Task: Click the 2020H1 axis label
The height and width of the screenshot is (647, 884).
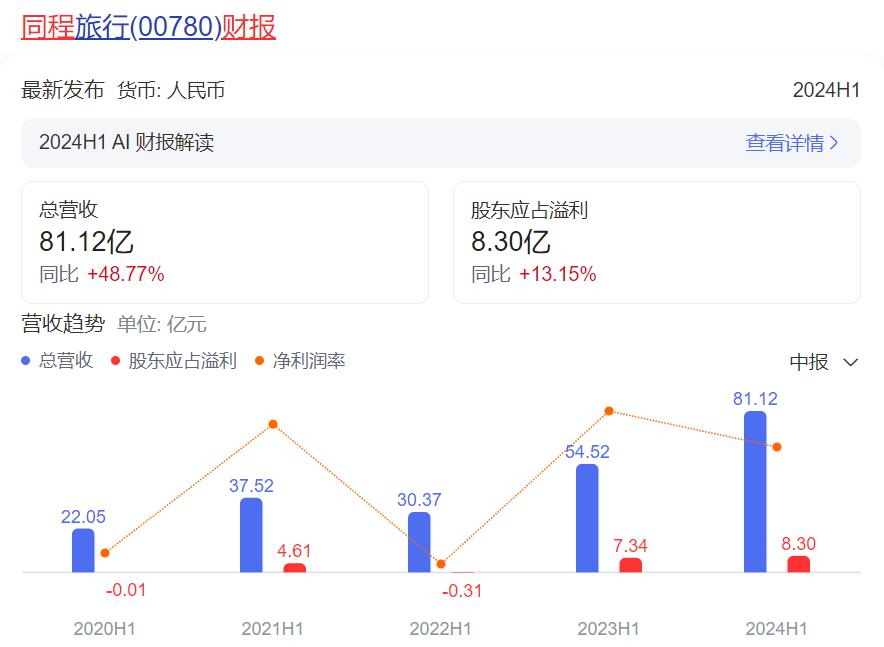Action: coord(104,628)
